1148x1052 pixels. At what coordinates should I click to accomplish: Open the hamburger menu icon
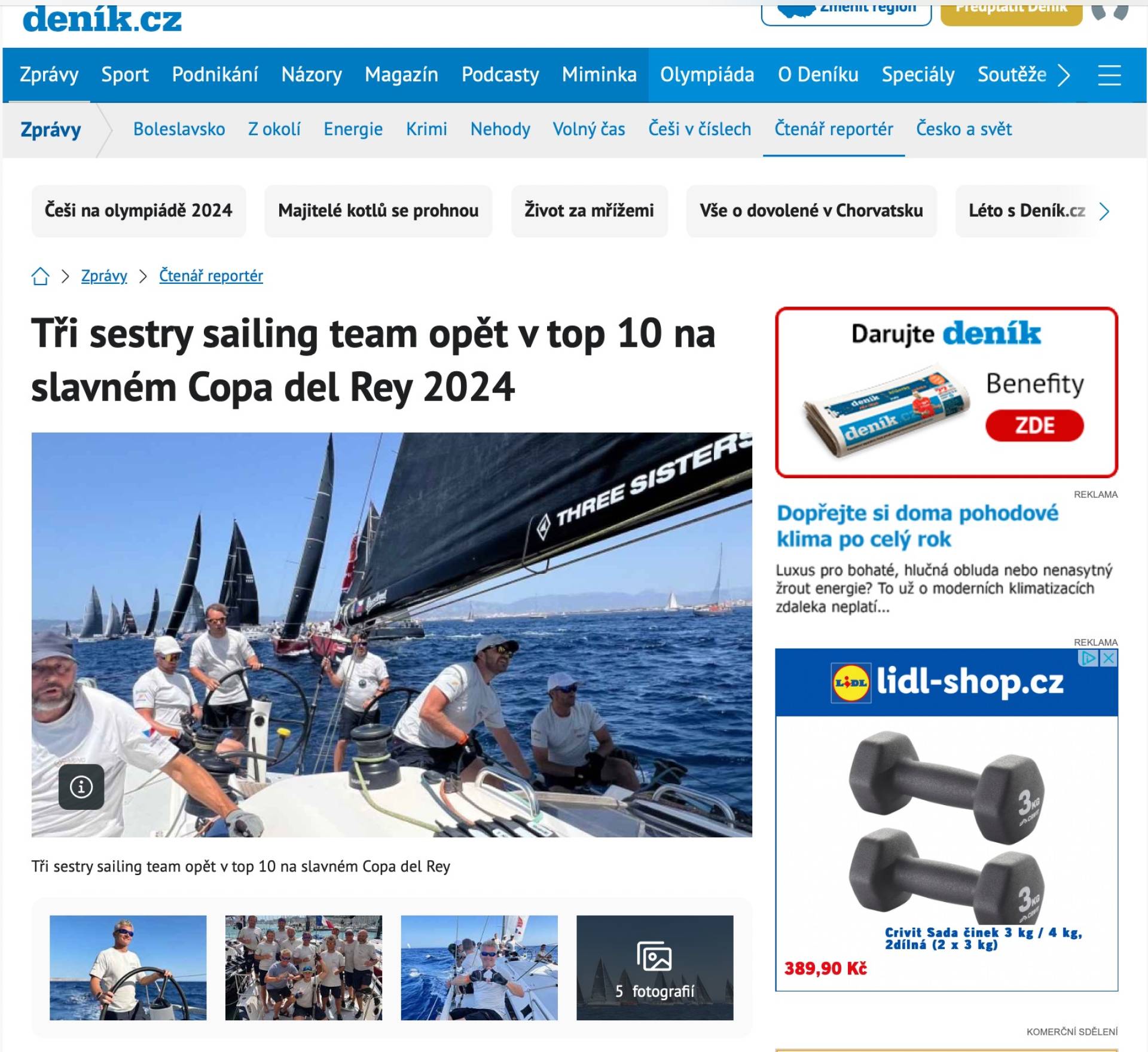[1109, 75]
